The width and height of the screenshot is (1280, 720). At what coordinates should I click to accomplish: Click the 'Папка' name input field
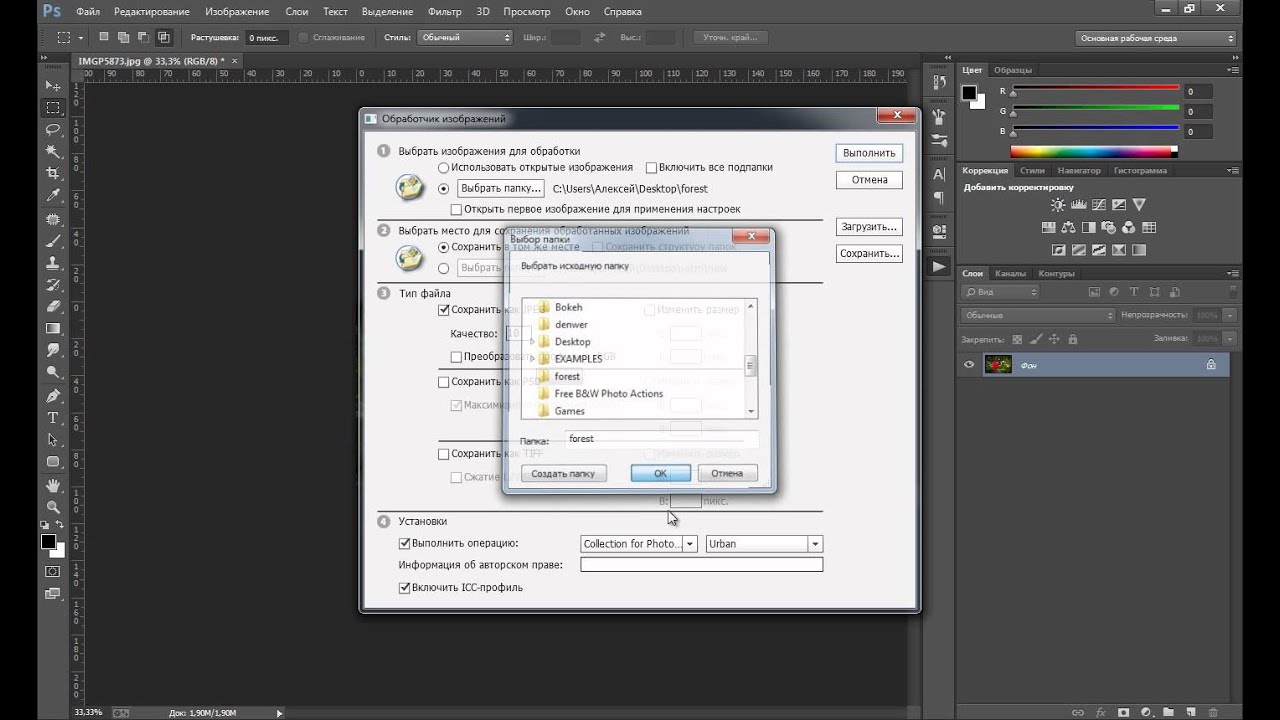[661, 439]
